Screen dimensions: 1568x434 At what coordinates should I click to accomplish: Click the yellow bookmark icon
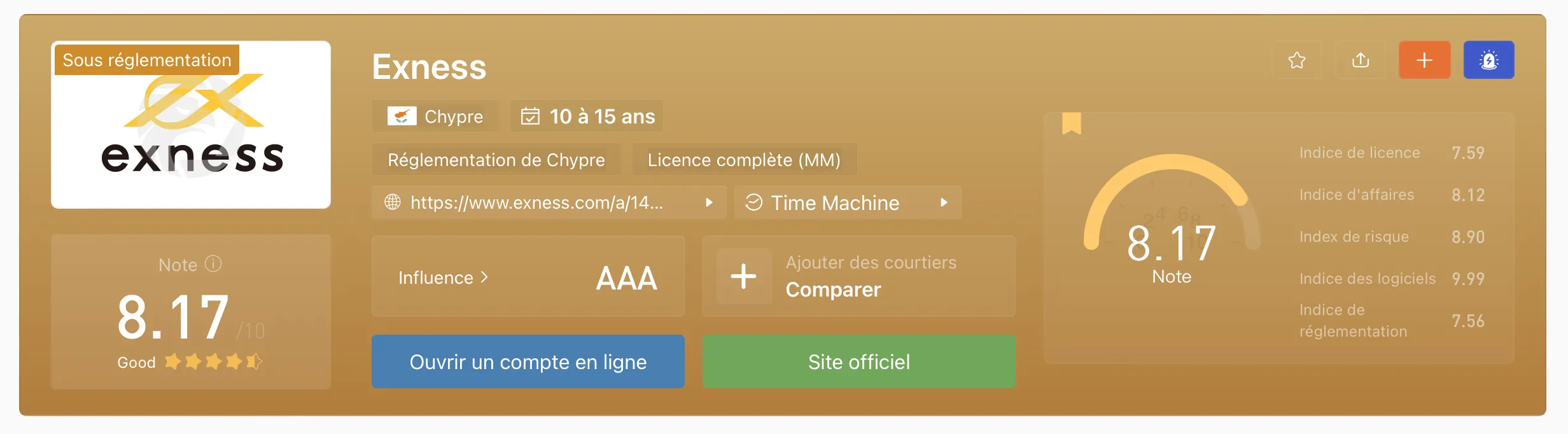[x=1072, y=123]
